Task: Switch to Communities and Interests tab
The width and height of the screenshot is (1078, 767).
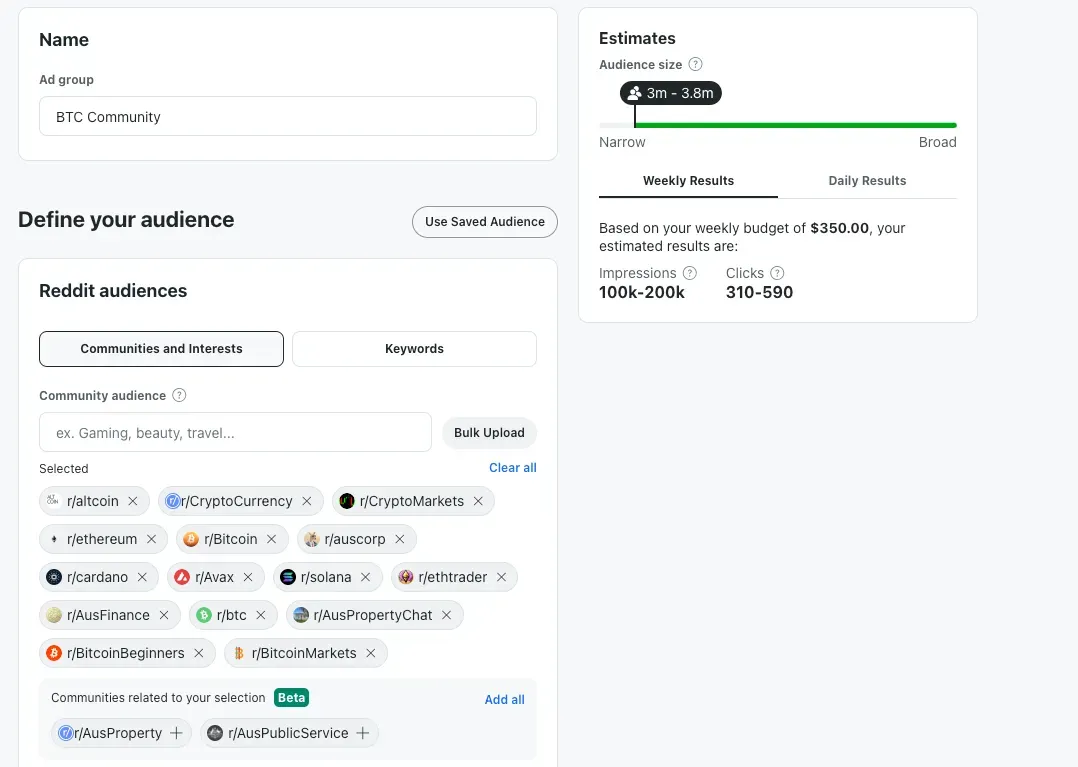Action: pyautogui.click(x=162, y=349)
